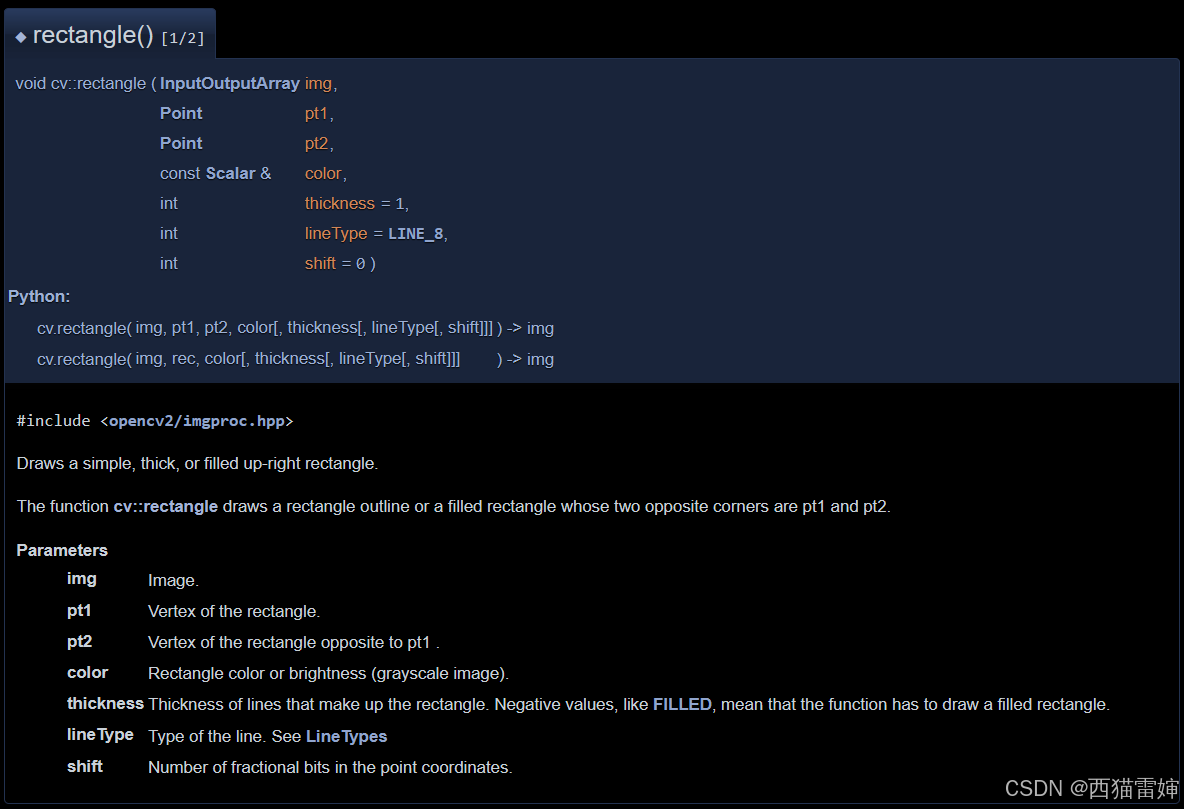Click the 'lineType' parameter in C++ signature
Viewport: 1184px width, 809px height.
336,233
